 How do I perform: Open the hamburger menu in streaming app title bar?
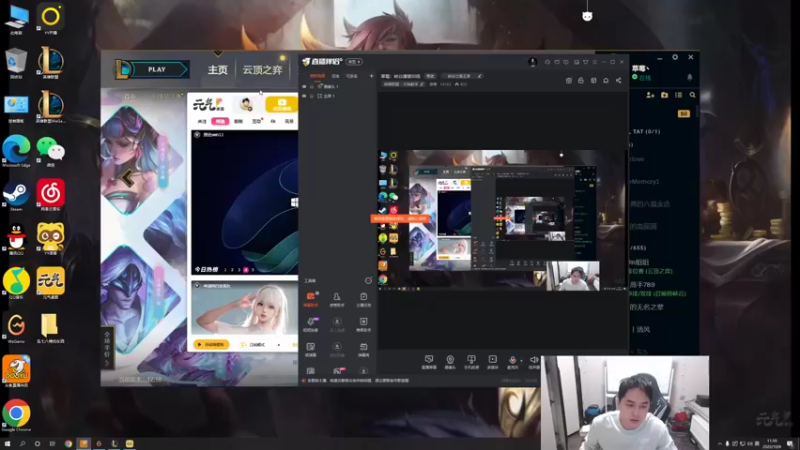(595, 62)
